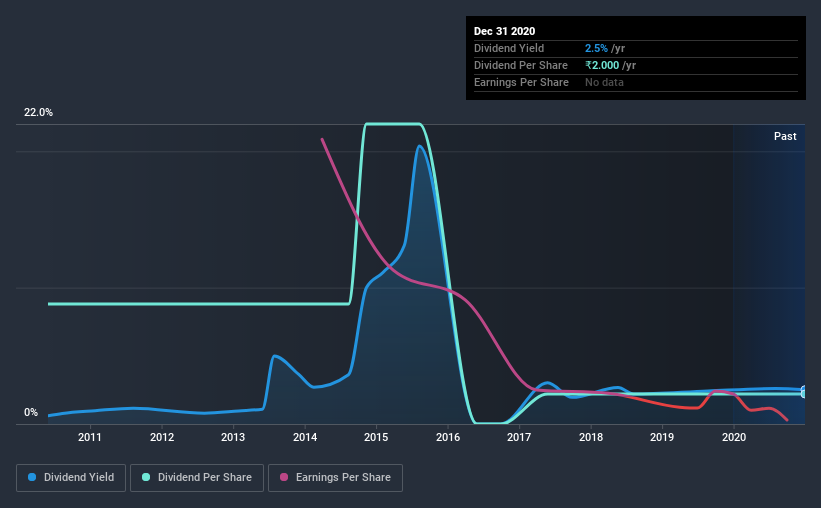Click the pink Earnings Per Share legend dot
Screen dimensions: 821x508
(284, 477)
